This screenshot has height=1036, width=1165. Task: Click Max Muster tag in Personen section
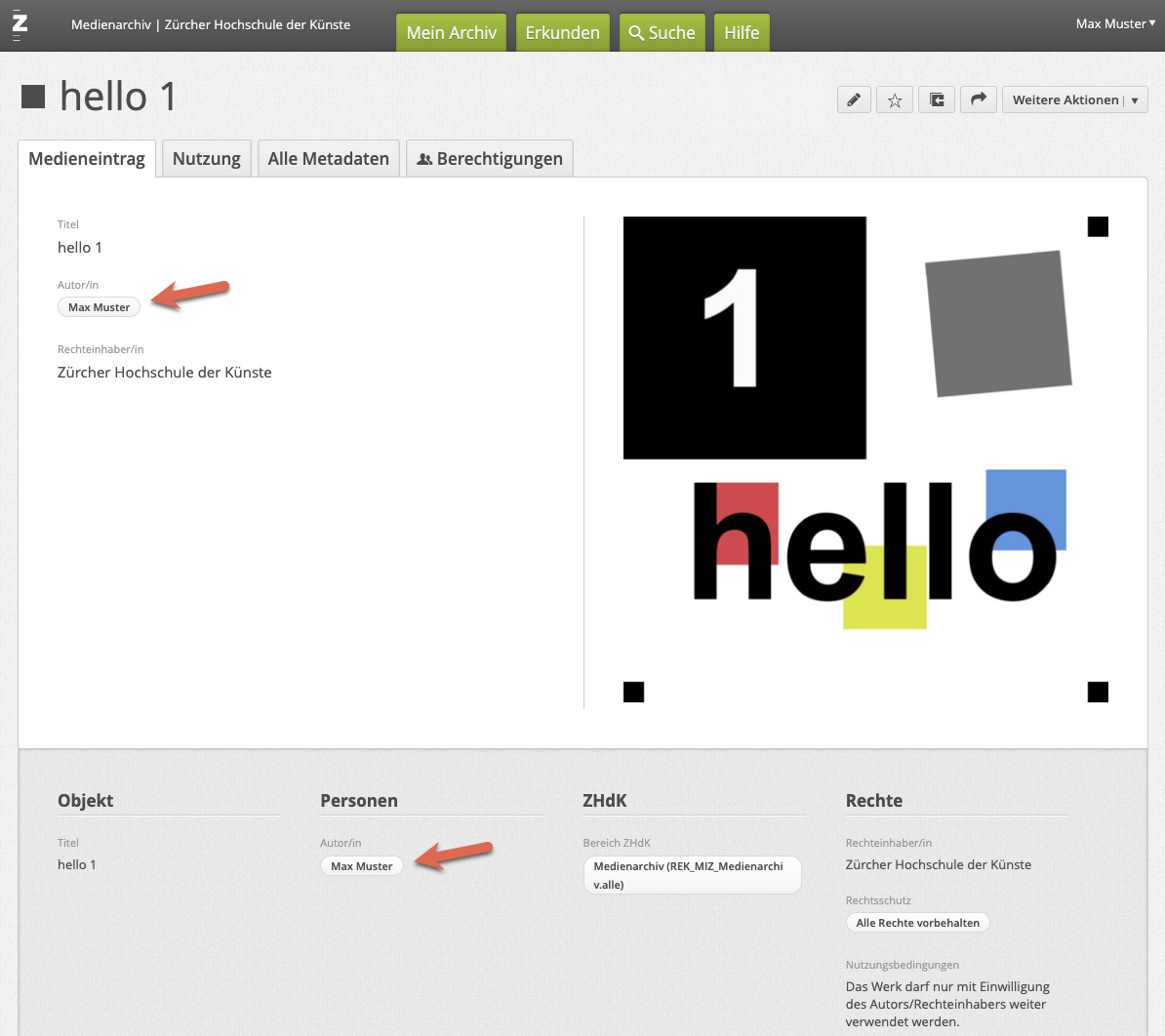point(361,866)
